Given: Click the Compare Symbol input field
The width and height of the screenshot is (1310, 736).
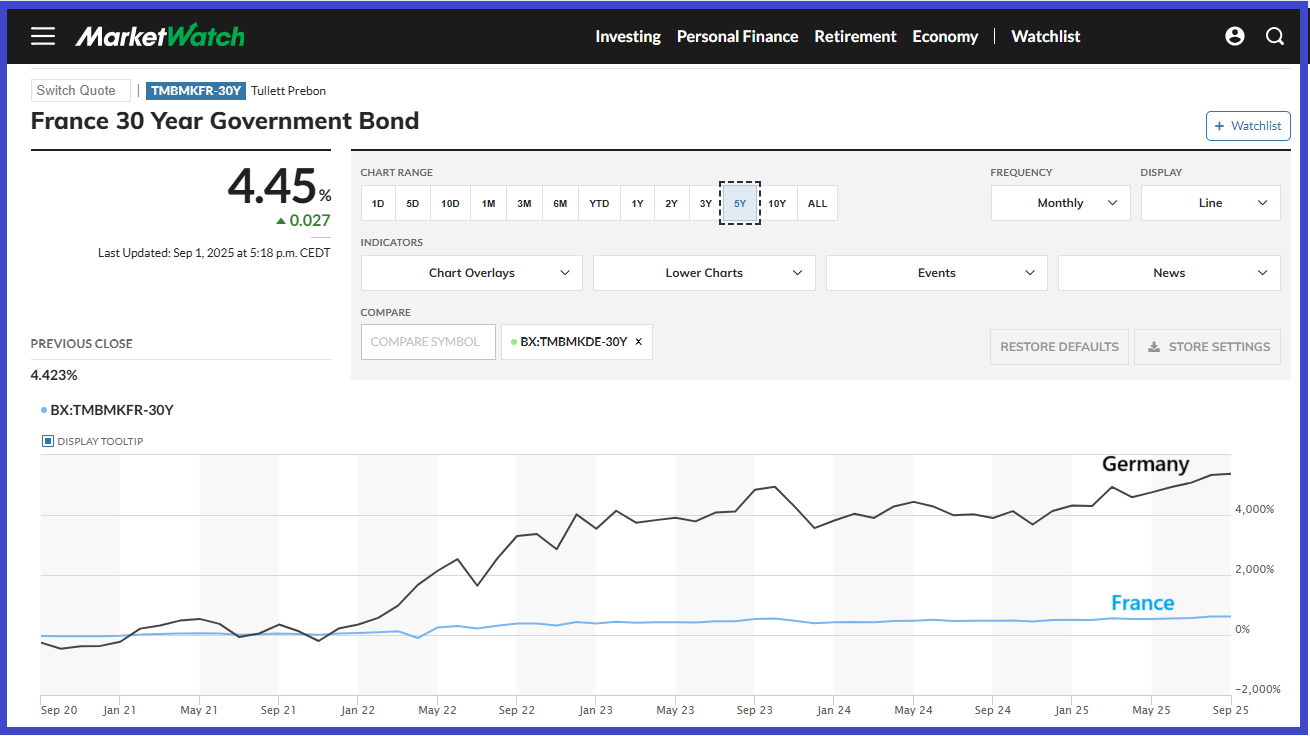Looking at the screenshot, I should pos(427,342).
